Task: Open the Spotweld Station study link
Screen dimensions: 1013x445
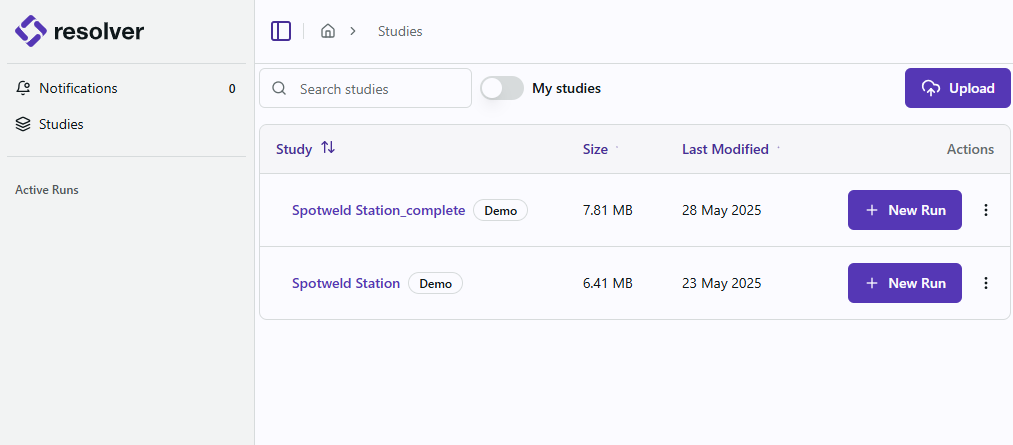Action: pos(346,283)
